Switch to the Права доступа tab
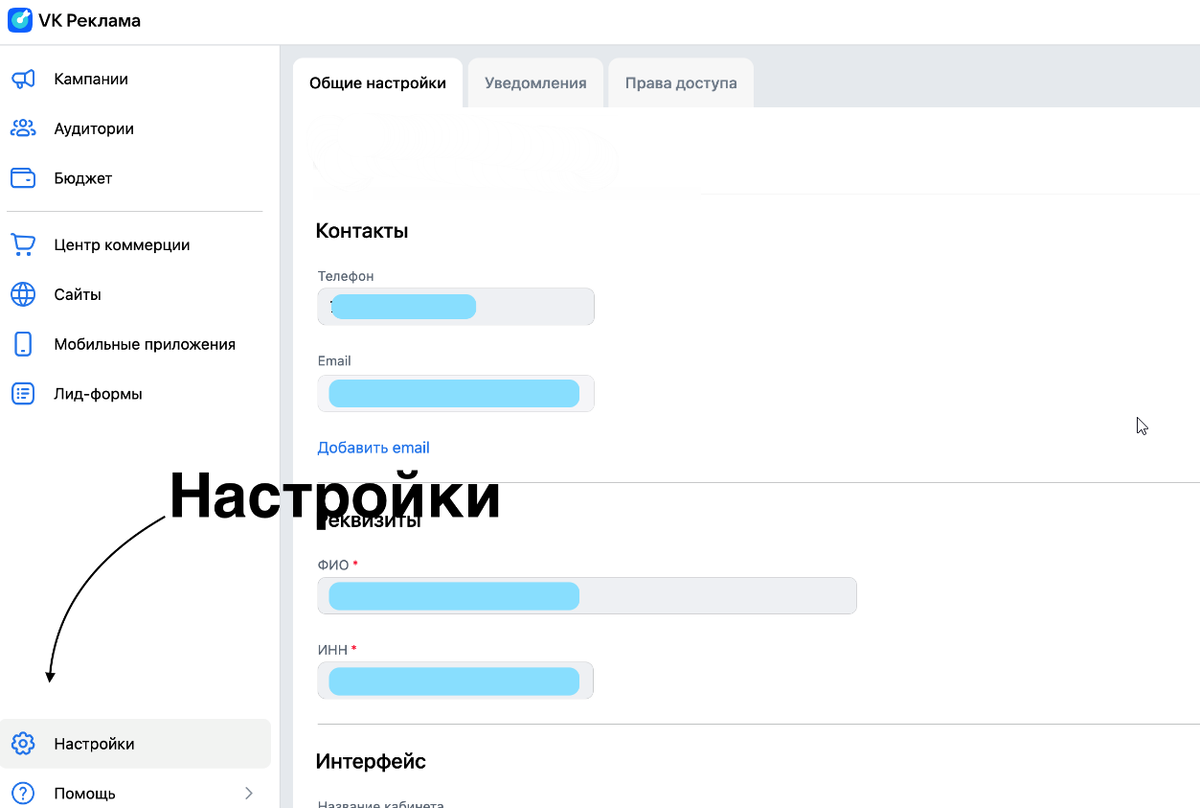The height and width of the screenshot is (808, 1200). coord(681,83)
